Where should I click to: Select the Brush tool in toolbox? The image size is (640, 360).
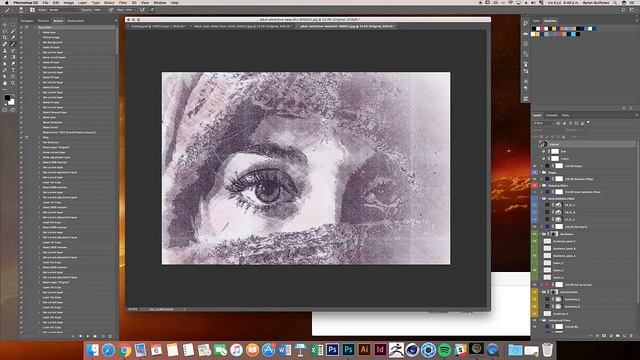[x=13, y=44]
